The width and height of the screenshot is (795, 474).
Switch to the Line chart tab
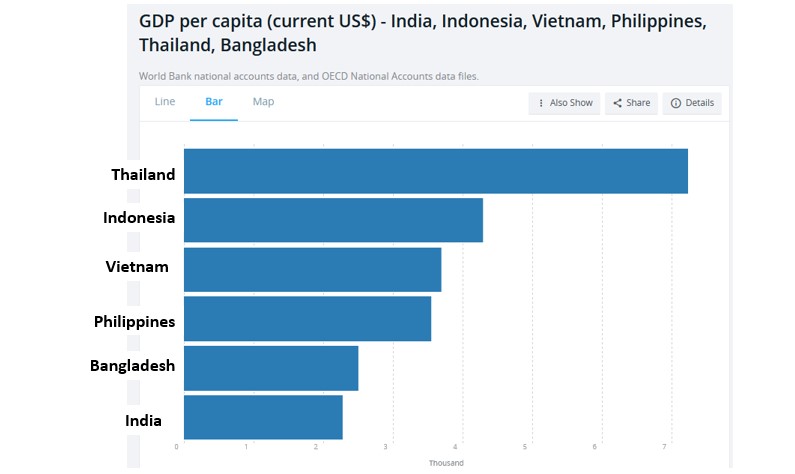click(165, 102)
